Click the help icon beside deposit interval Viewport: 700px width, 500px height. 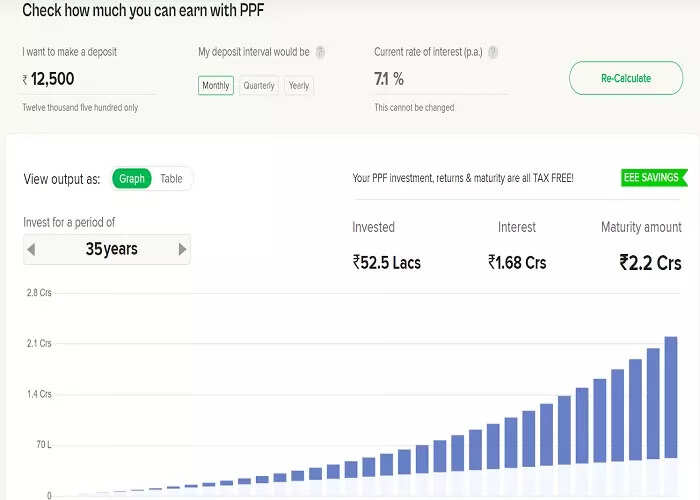tap(320, 52)
